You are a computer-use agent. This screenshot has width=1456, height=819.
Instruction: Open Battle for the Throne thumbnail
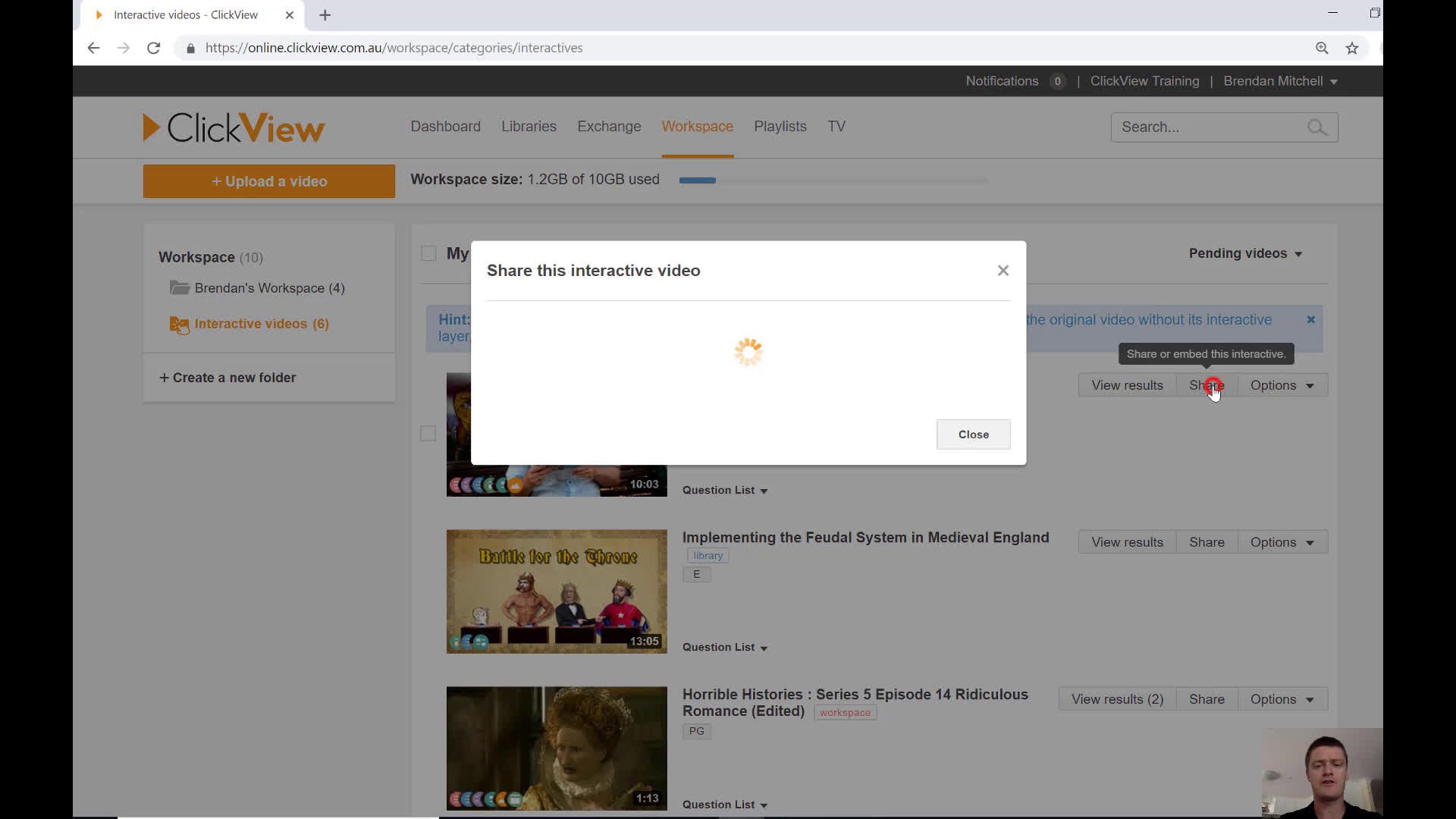[557, 591]
